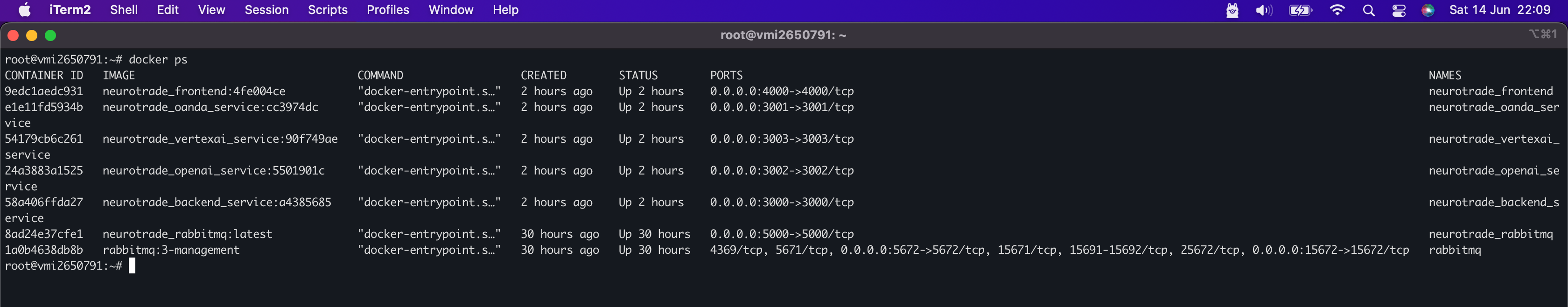
Task: Click container ID 9edc1aedc931
Action: tap(44, 91)
